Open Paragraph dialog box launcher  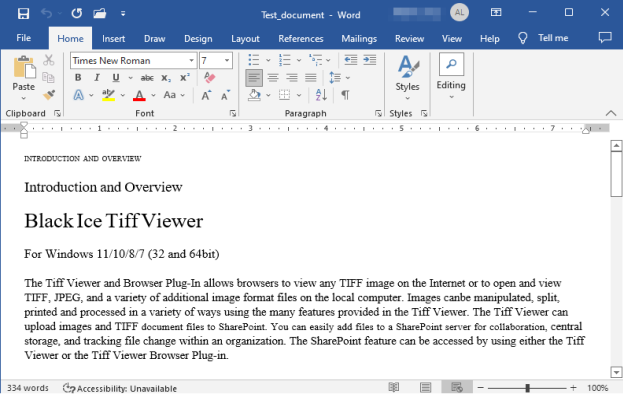(378, 114)
